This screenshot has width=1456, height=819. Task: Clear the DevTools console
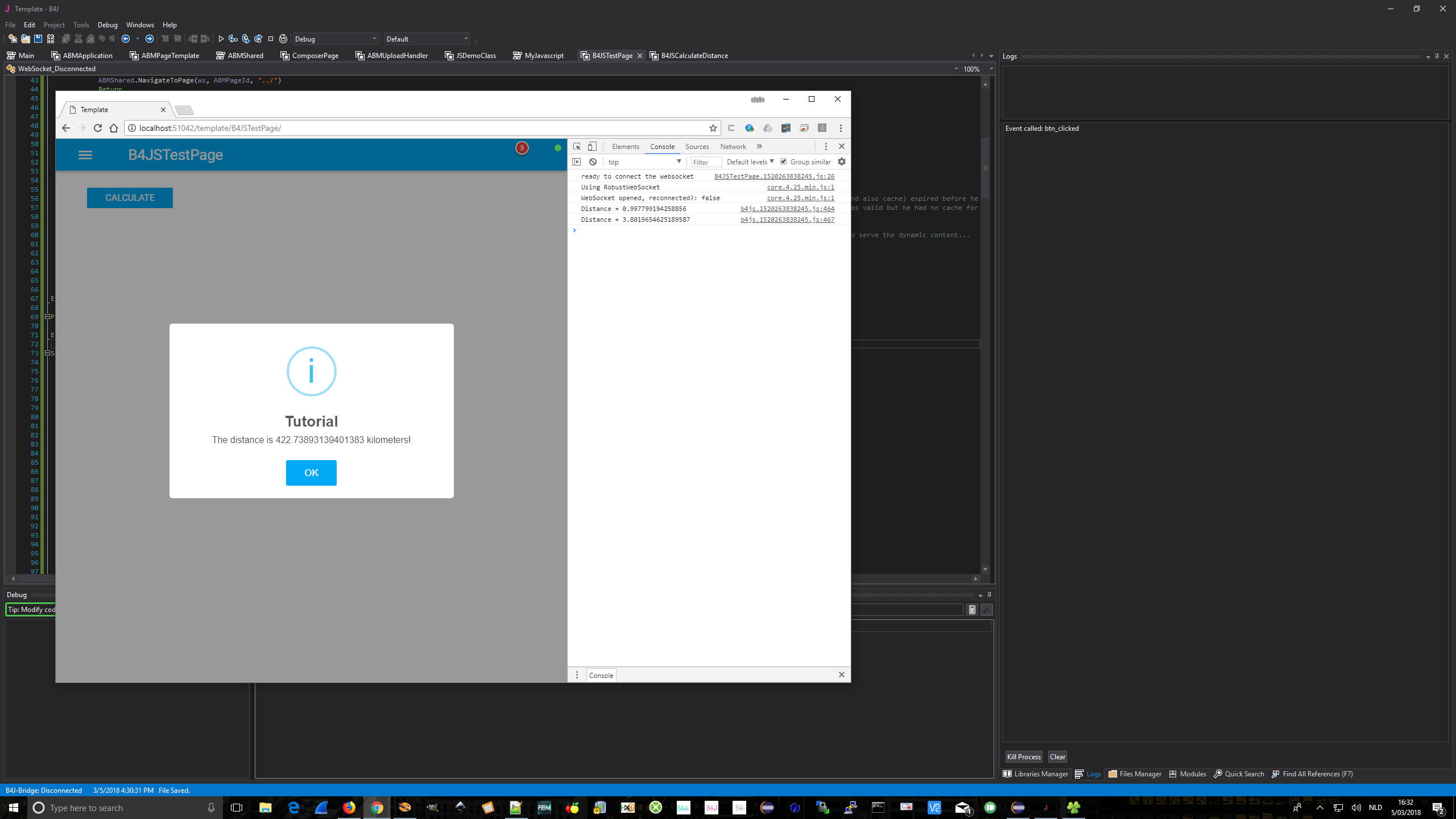click(x=593, y=162)
